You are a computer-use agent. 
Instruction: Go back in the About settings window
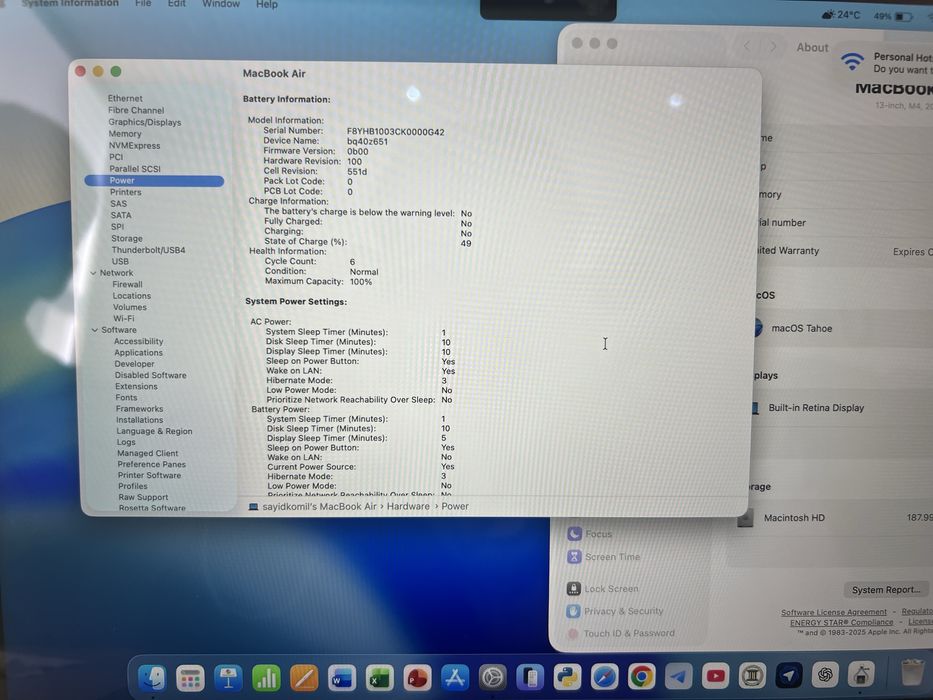pyautogui.click(x=747, y=46)
